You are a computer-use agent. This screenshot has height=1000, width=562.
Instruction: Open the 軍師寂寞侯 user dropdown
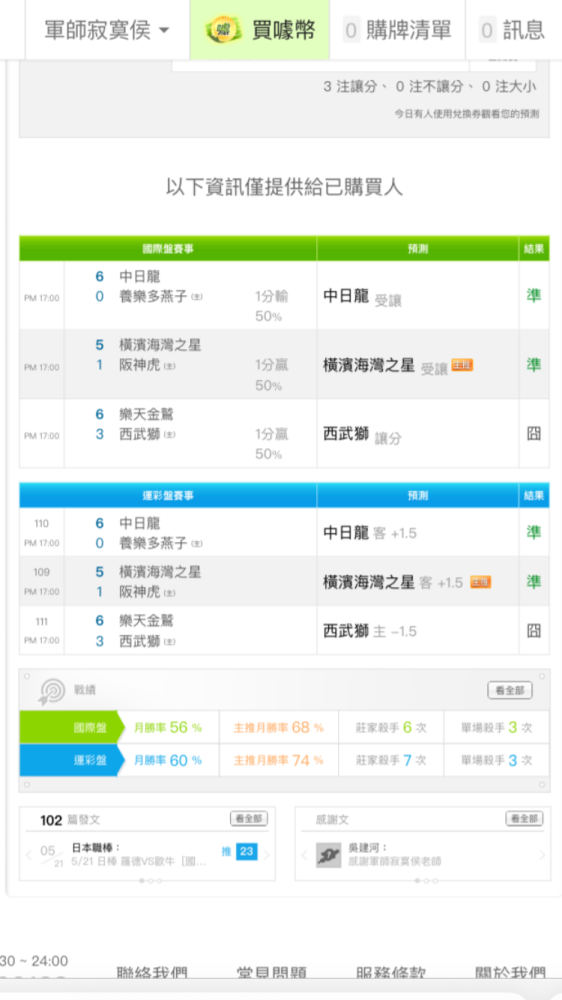pos(107,30)
